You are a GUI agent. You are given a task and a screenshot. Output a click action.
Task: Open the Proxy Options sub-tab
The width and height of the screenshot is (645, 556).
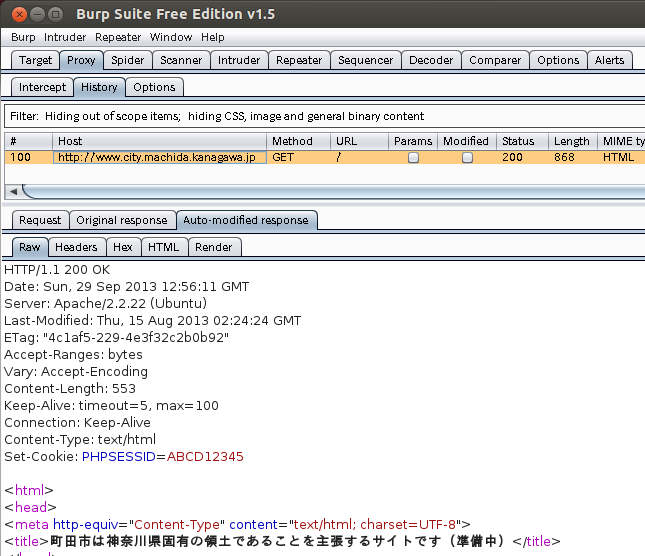(x=154, y=87)
